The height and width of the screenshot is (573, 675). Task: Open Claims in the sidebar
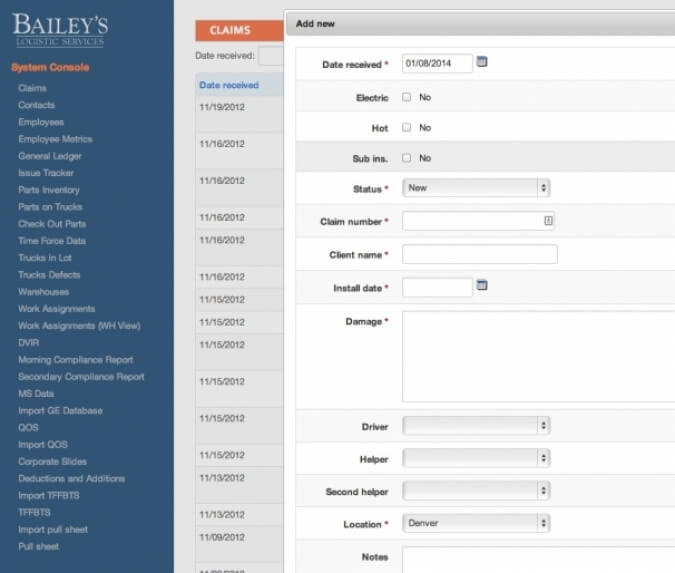(32, 88)
